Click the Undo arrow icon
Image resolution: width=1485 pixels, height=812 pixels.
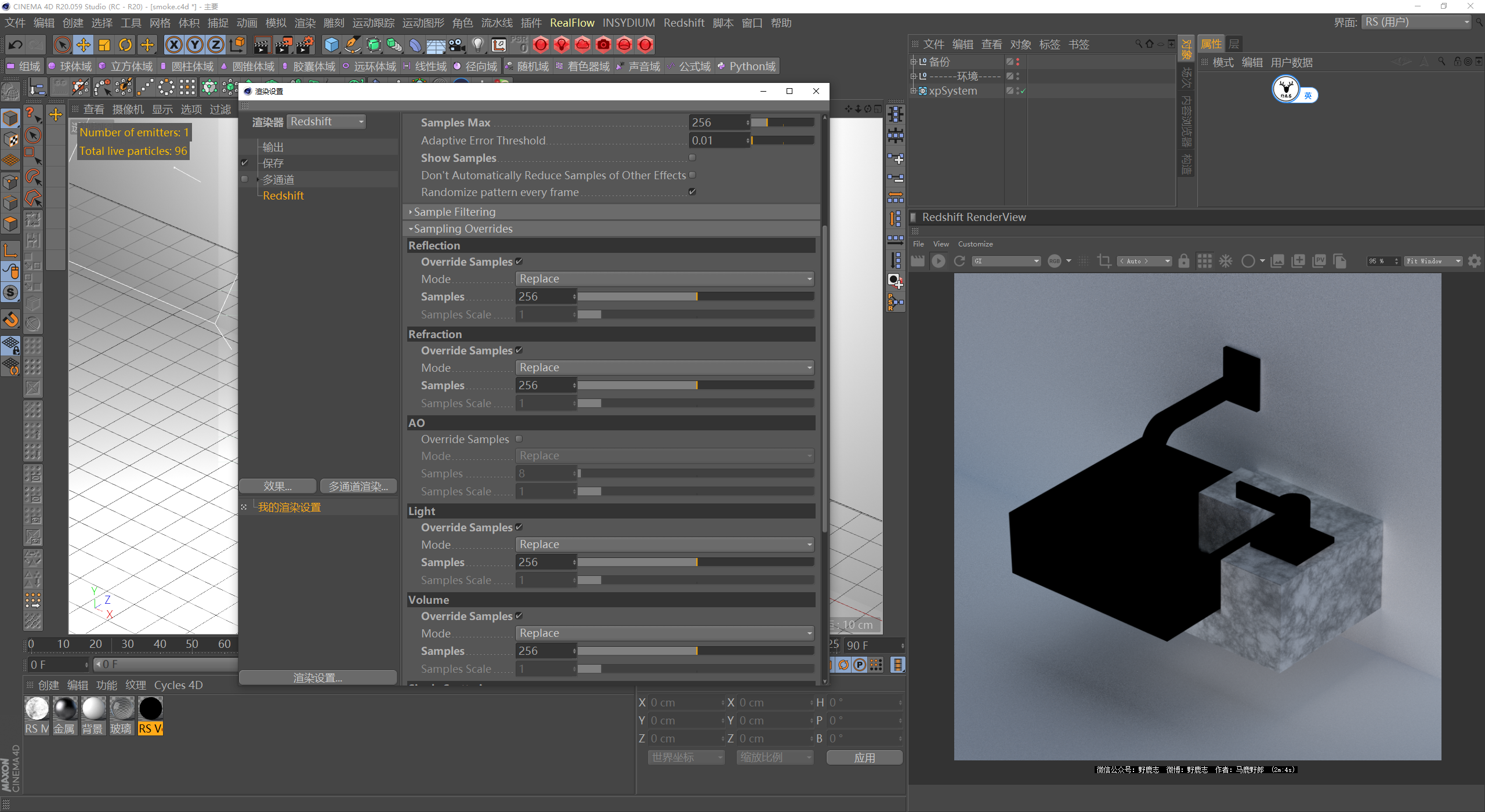click(16, 45)
